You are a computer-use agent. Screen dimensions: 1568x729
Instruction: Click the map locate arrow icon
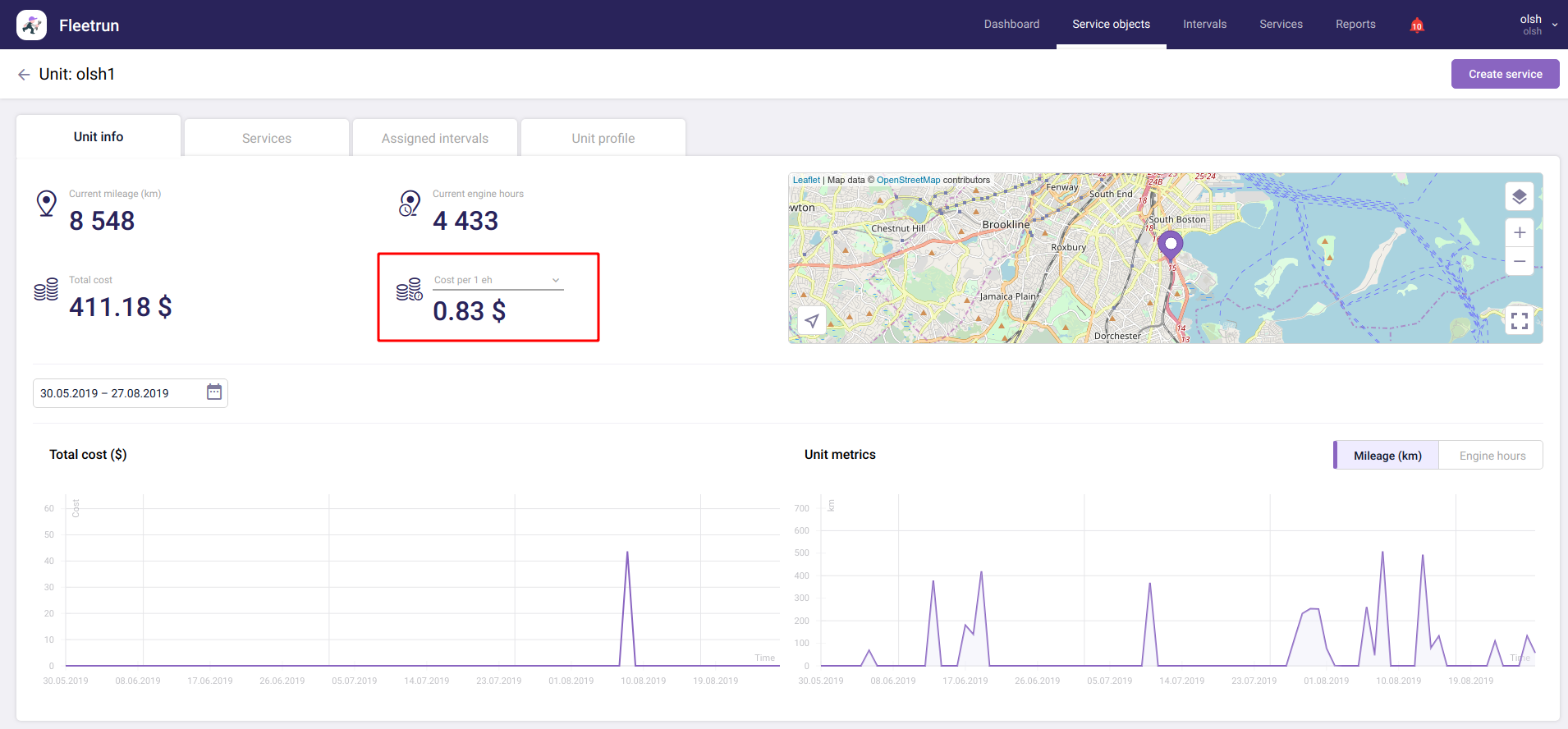[x=812, y=321]
